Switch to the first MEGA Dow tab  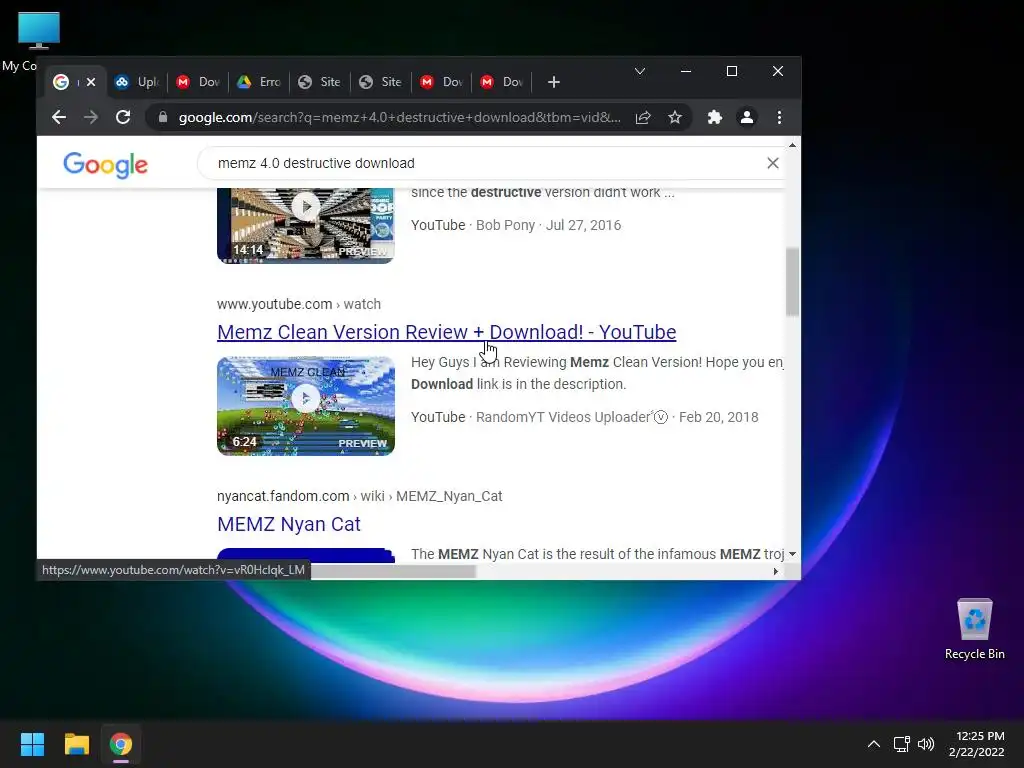click(198, 82)
